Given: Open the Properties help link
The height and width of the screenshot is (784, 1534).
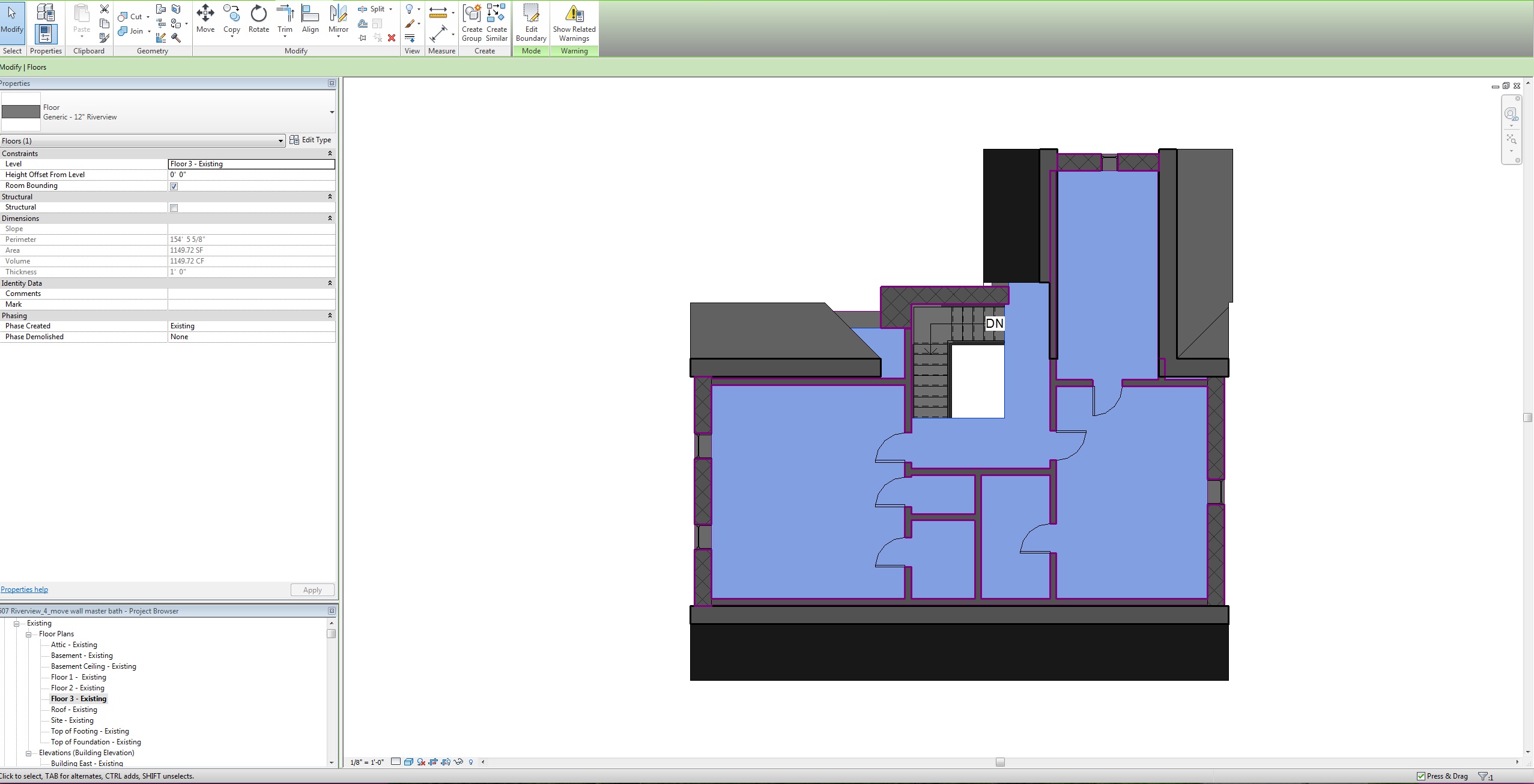Looking at the screenshot, I should coord(24,590).
